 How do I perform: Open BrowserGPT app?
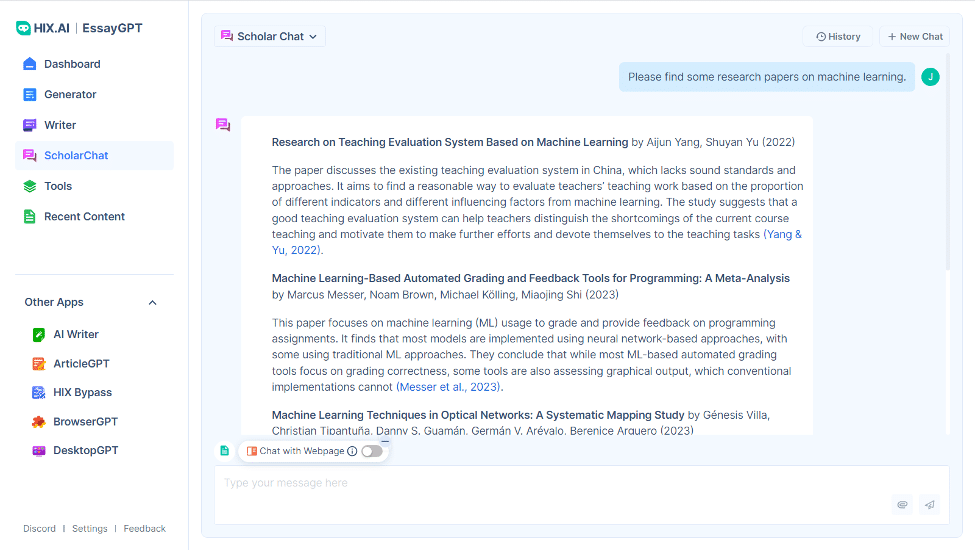(85, 422)
